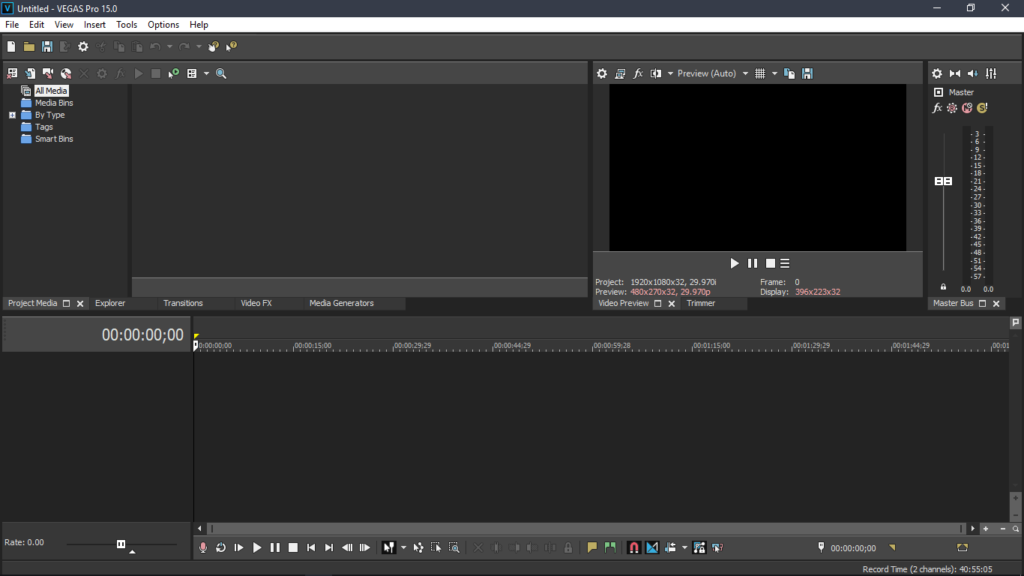Open the Master Bus properties gear icon
This screenshot has height=576, width=1024.
pos(936,73)
